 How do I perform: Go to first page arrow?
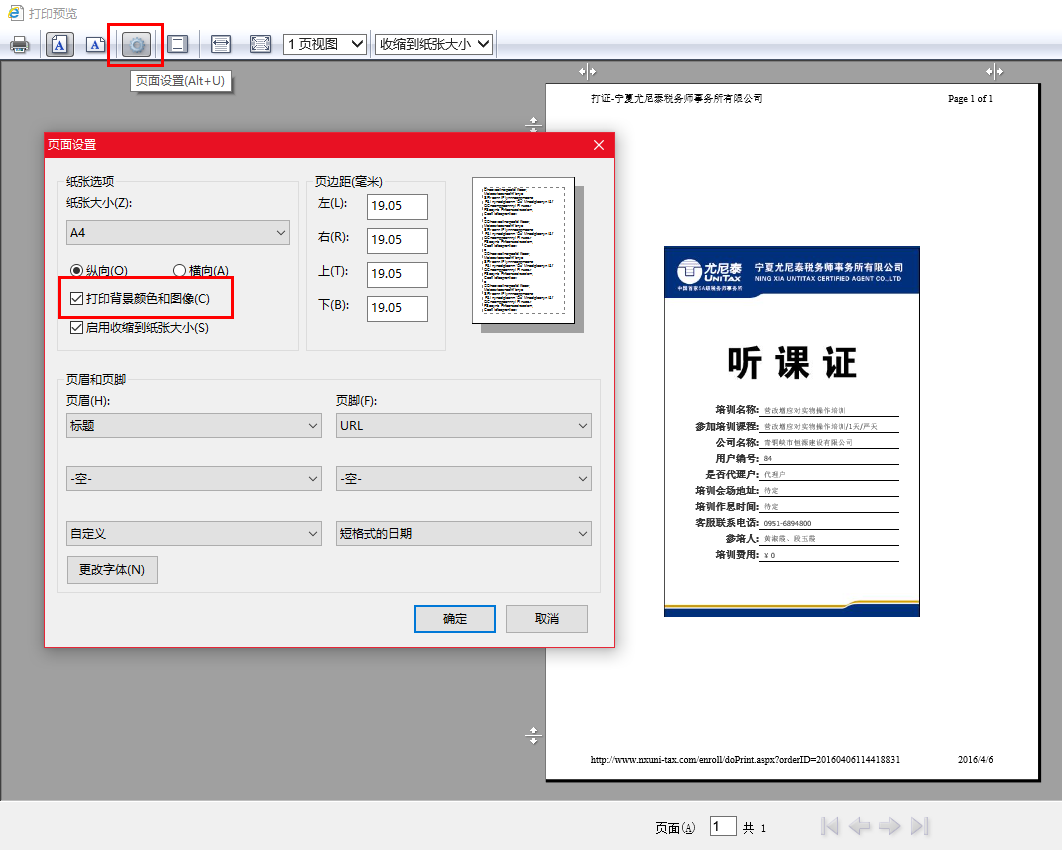pyautogui.click(x=829, y=826)
